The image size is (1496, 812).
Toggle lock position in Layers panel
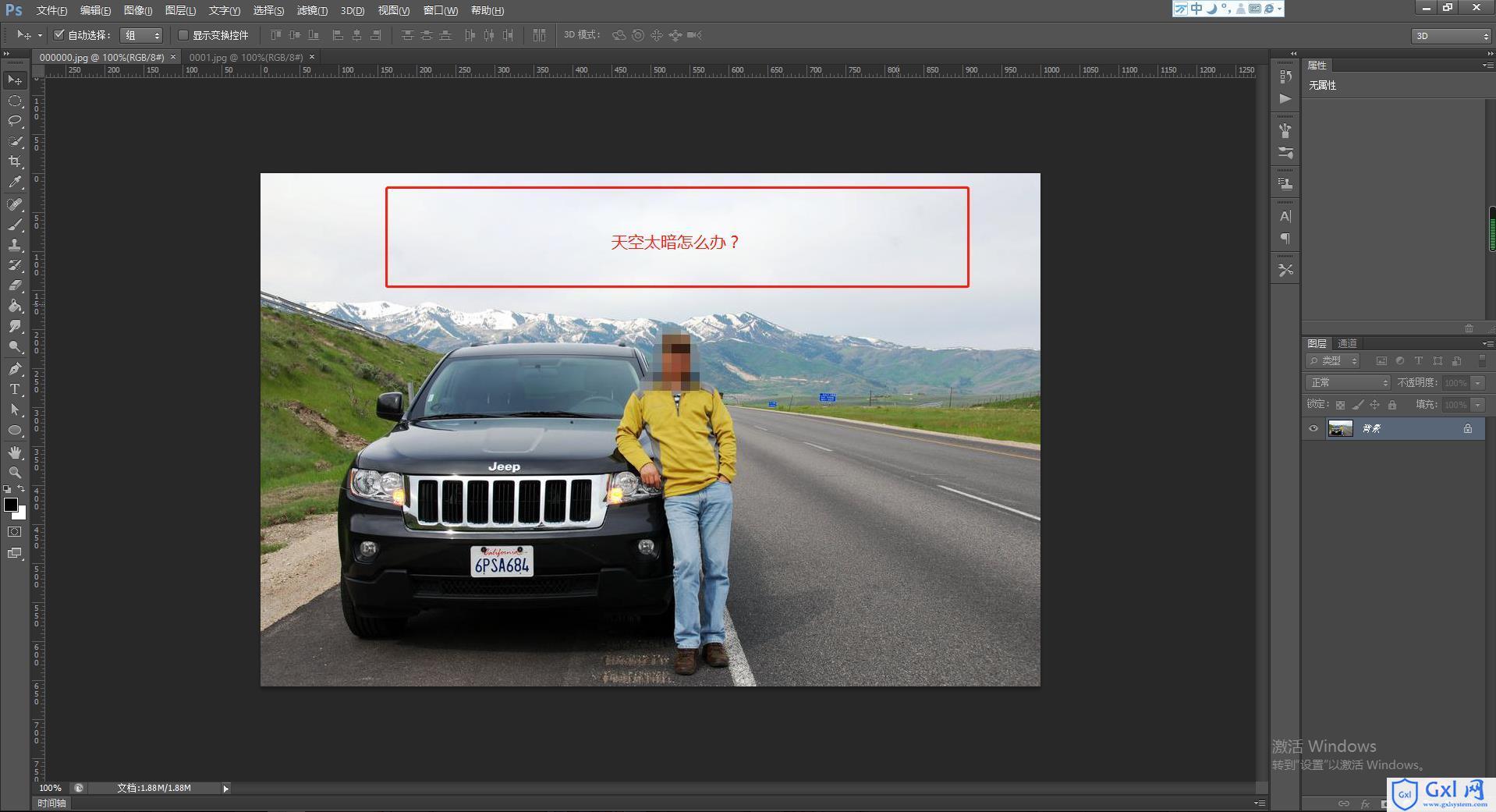click(1375, 405)
